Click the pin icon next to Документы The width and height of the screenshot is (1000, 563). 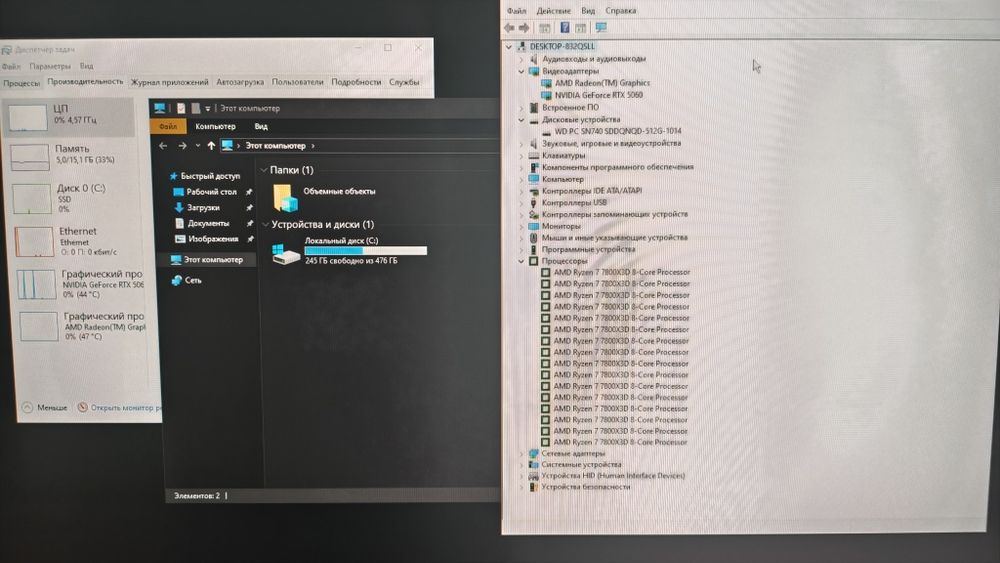pyautogui.click(x=249, y=223)
